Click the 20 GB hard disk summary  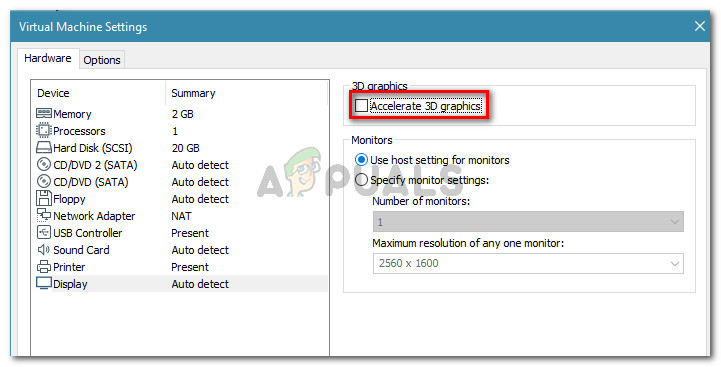(186, 148)
